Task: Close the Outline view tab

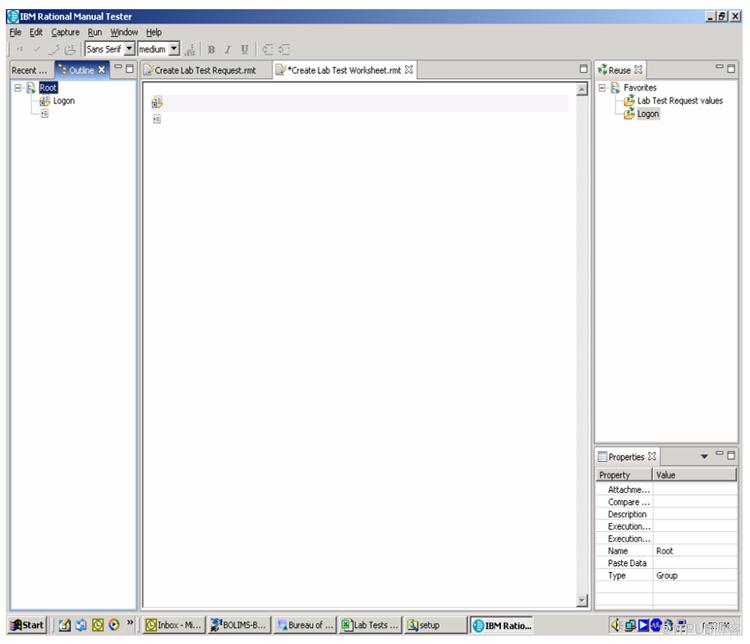Action: (x=101, y=70)
